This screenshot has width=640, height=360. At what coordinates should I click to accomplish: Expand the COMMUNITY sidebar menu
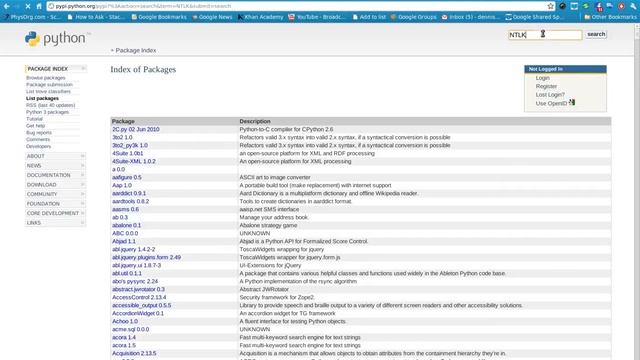pyautogui.click(x=56, y=194)
